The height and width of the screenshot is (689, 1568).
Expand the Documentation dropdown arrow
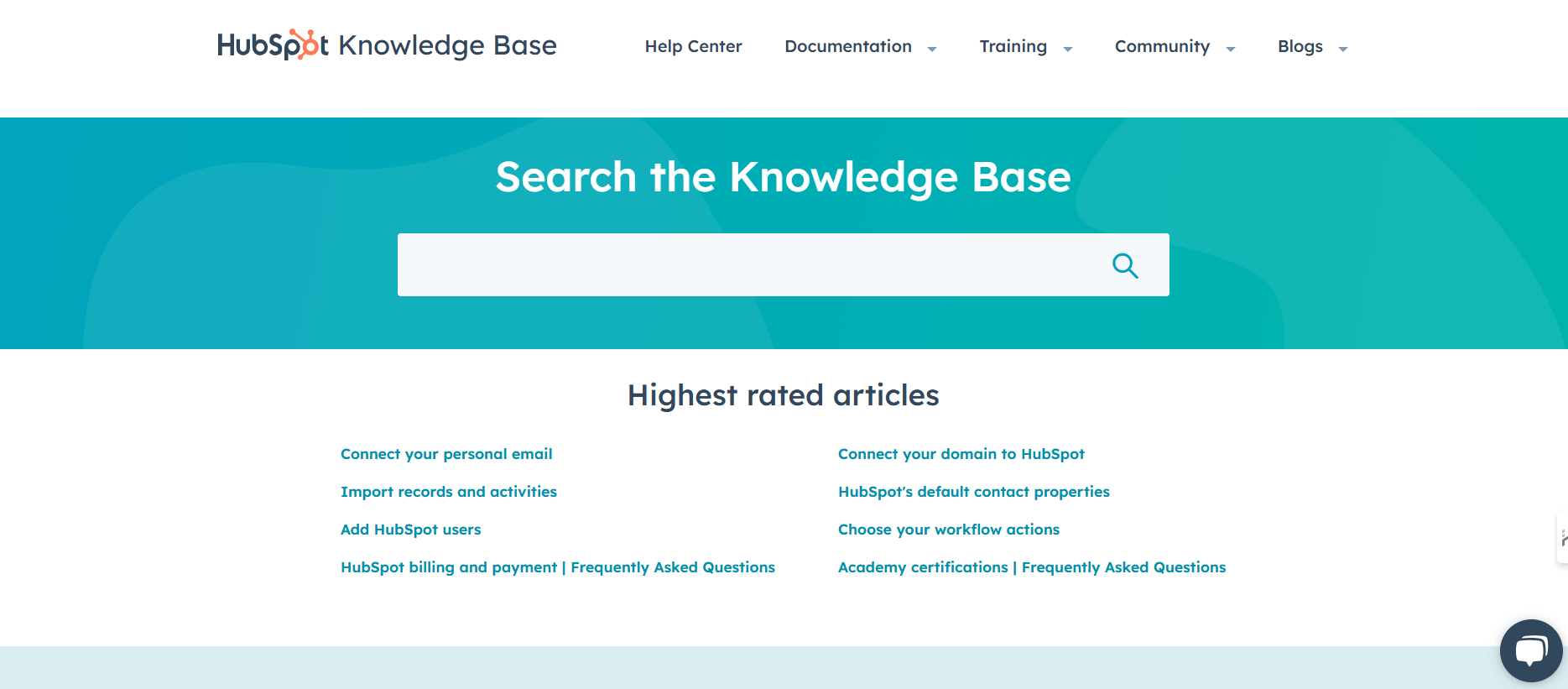[932, 50]
